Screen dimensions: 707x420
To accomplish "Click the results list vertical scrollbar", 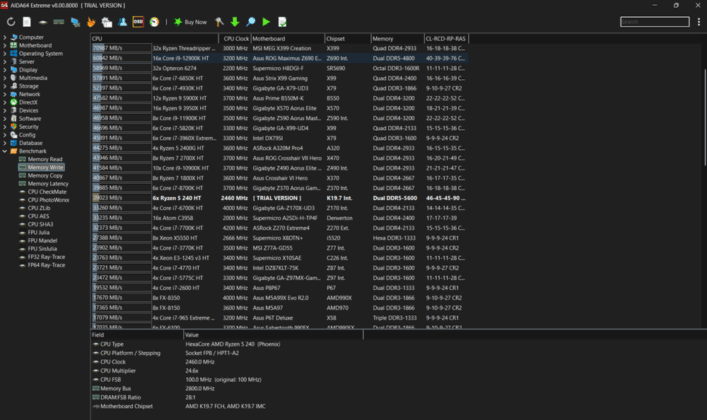I will click(x=704, y=117).
